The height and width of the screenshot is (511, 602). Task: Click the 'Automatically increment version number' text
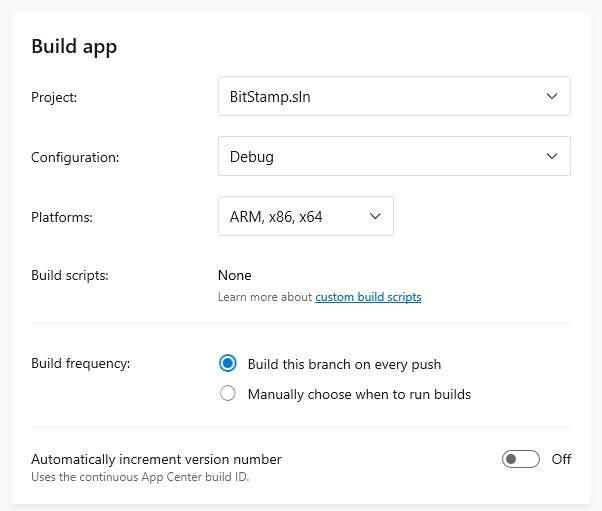pyautogui.click(x=156, y=460)
